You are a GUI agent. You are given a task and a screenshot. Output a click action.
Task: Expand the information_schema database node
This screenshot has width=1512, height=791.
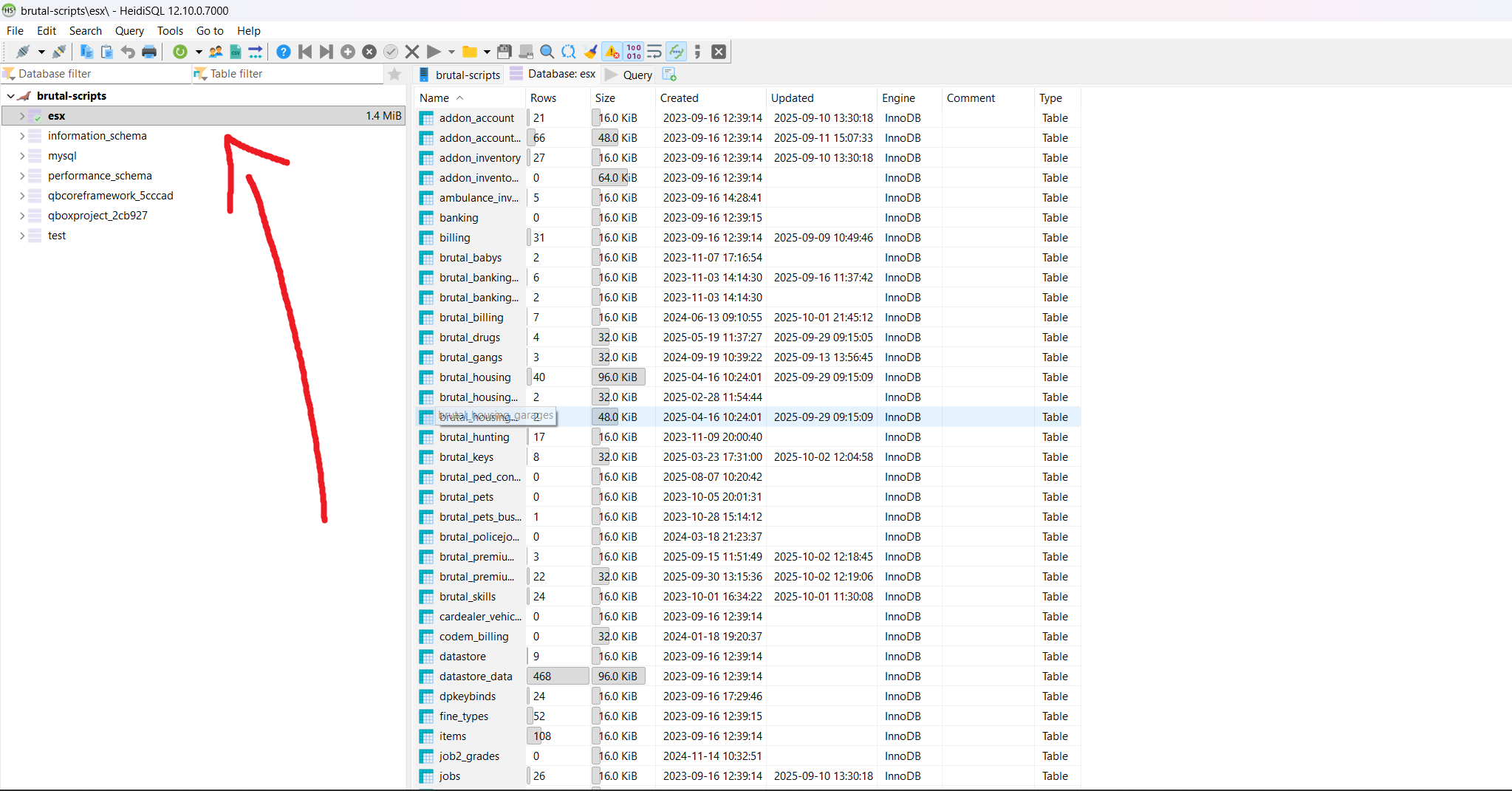(x=22, y=136)
